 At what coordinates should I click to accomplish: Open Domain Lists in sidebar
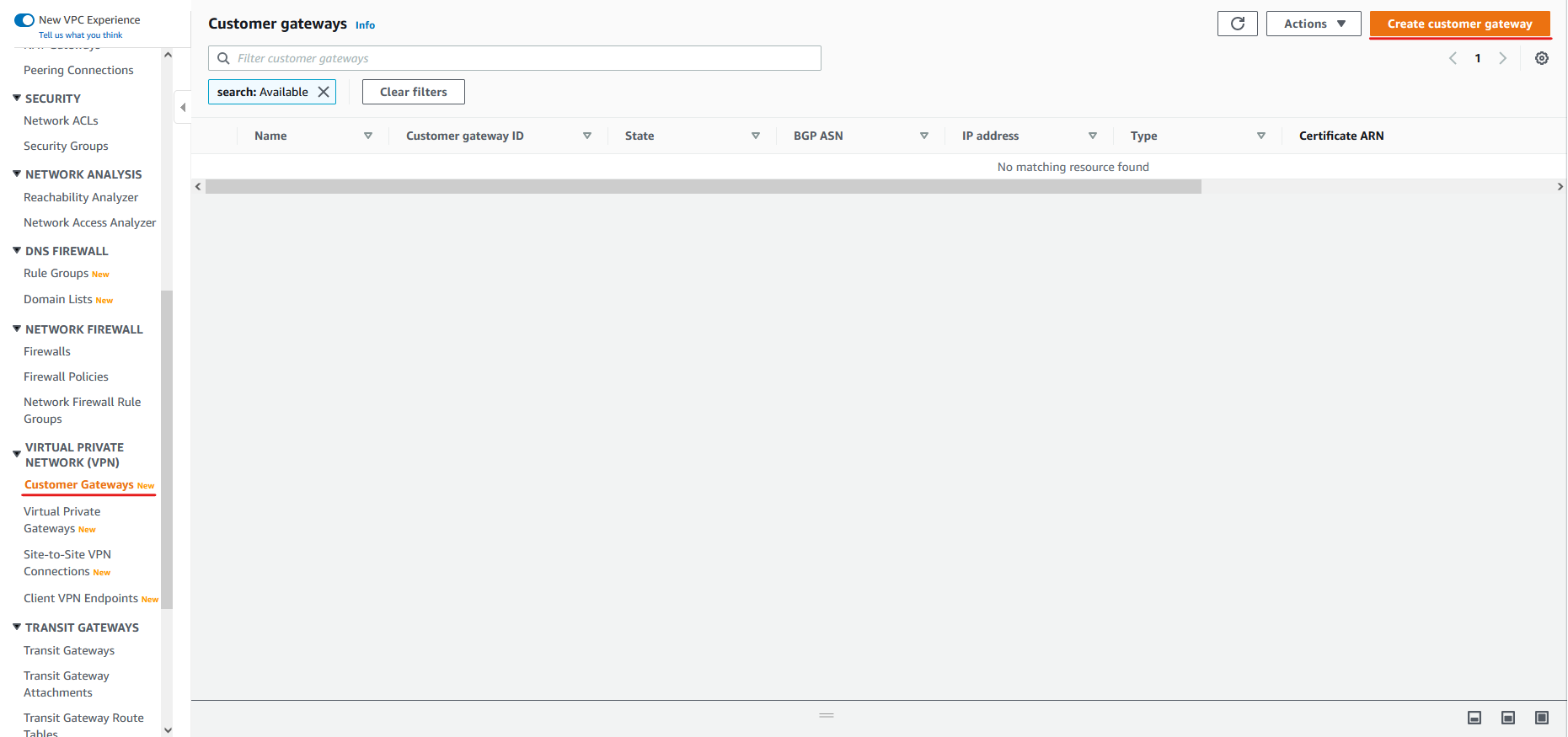[x=58, y=299]
